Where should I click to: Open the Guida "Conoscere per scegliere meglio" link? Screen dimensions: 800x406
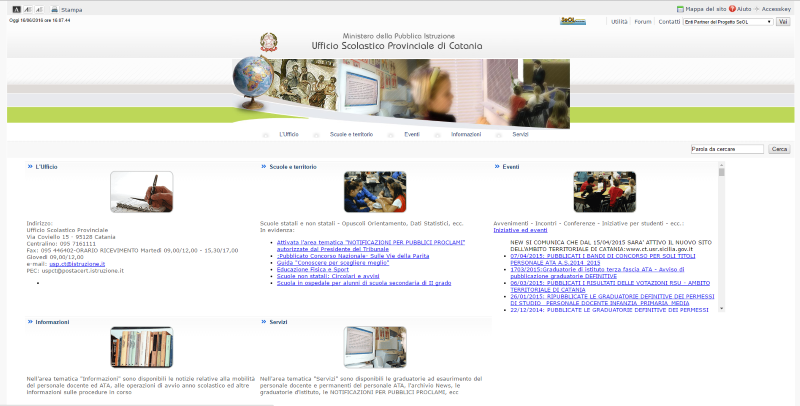pyautogui.click(x=333, y=263)
